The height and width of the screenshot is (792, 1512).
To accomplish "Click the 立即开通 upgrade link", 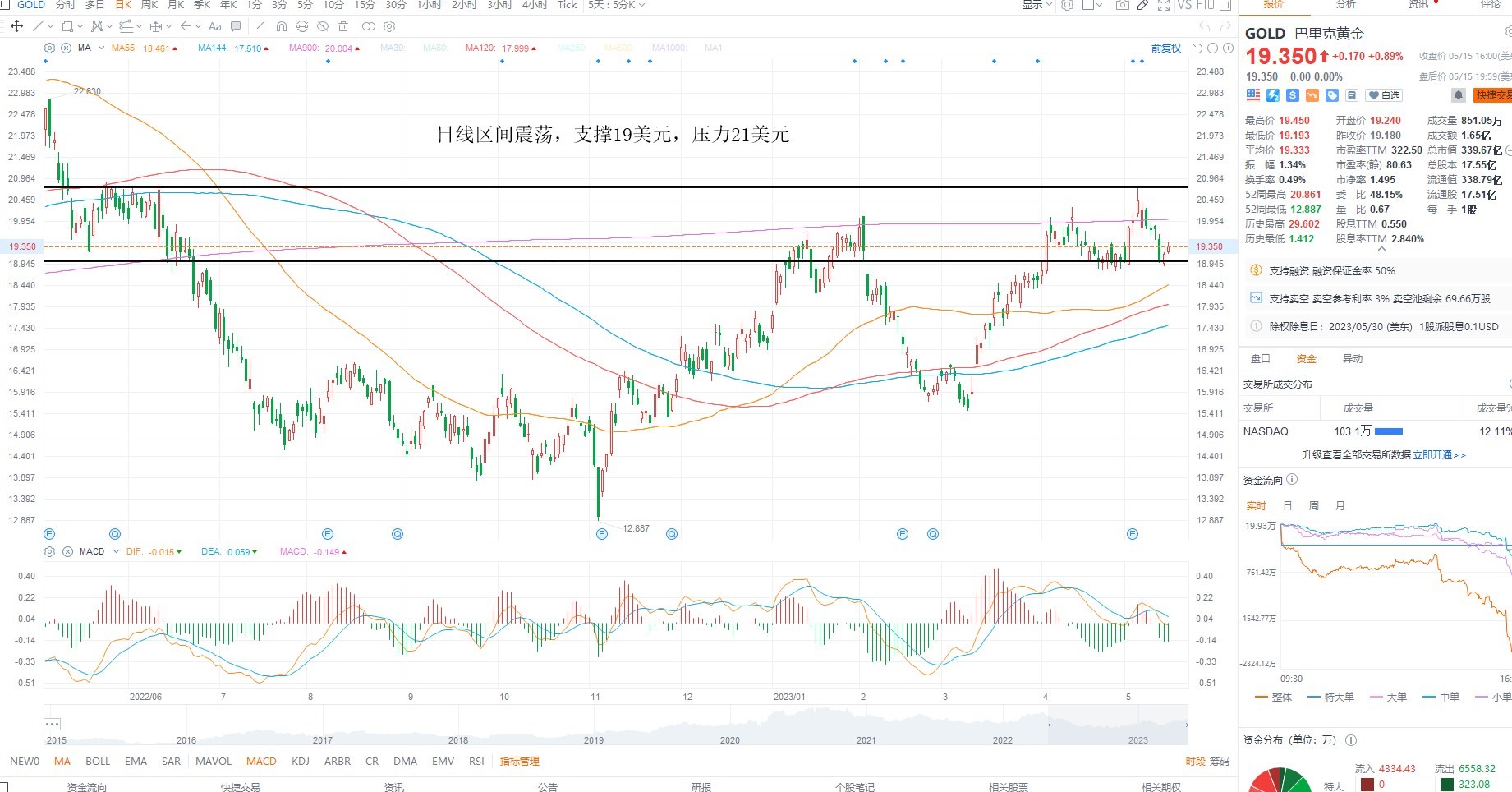I will pyautogui.click(x=1432, y=454).
